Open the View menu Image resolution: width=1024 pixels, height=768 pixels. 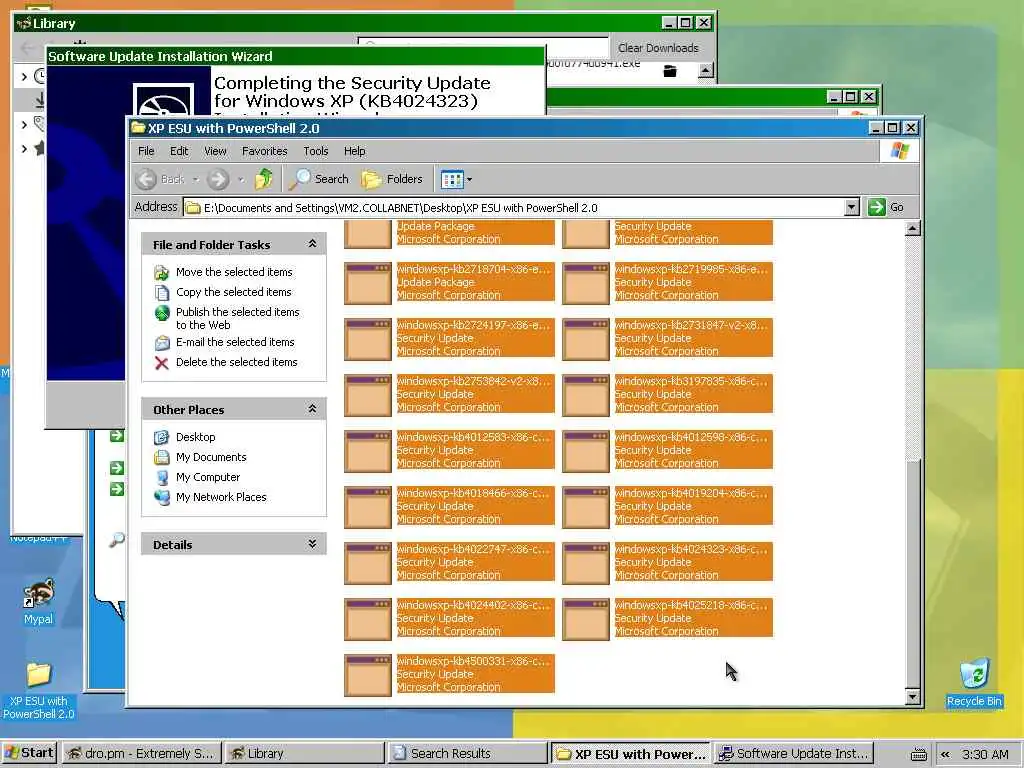point(215,151)
